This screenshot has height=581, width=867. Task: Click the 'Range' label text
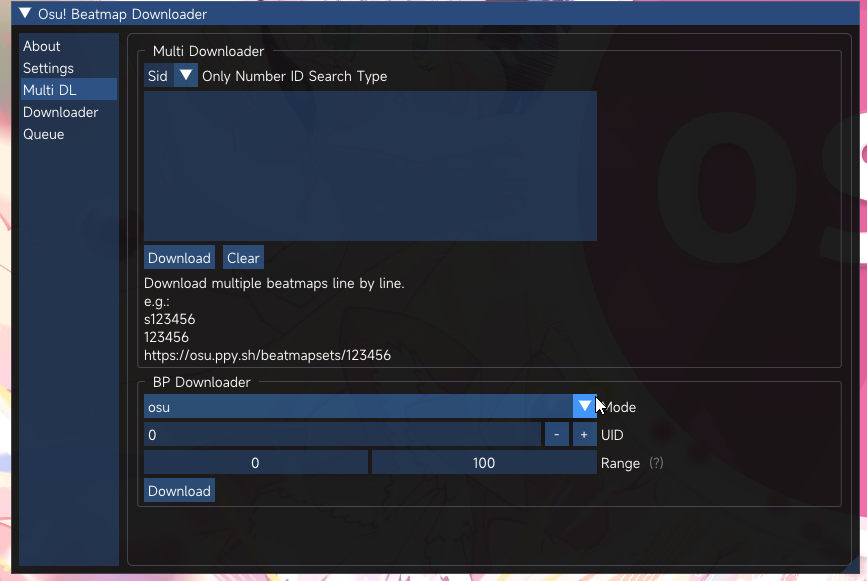(620, 463)
